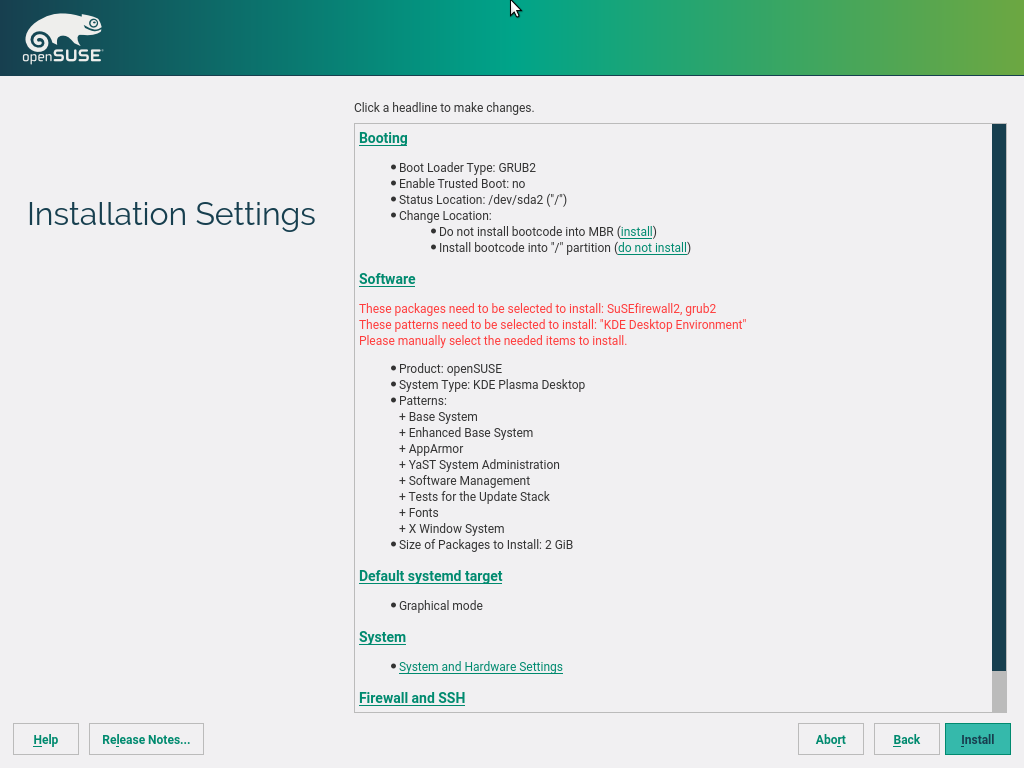Open the Software selection headline
Screen dimensions: 1024x768
pos(387,279)
